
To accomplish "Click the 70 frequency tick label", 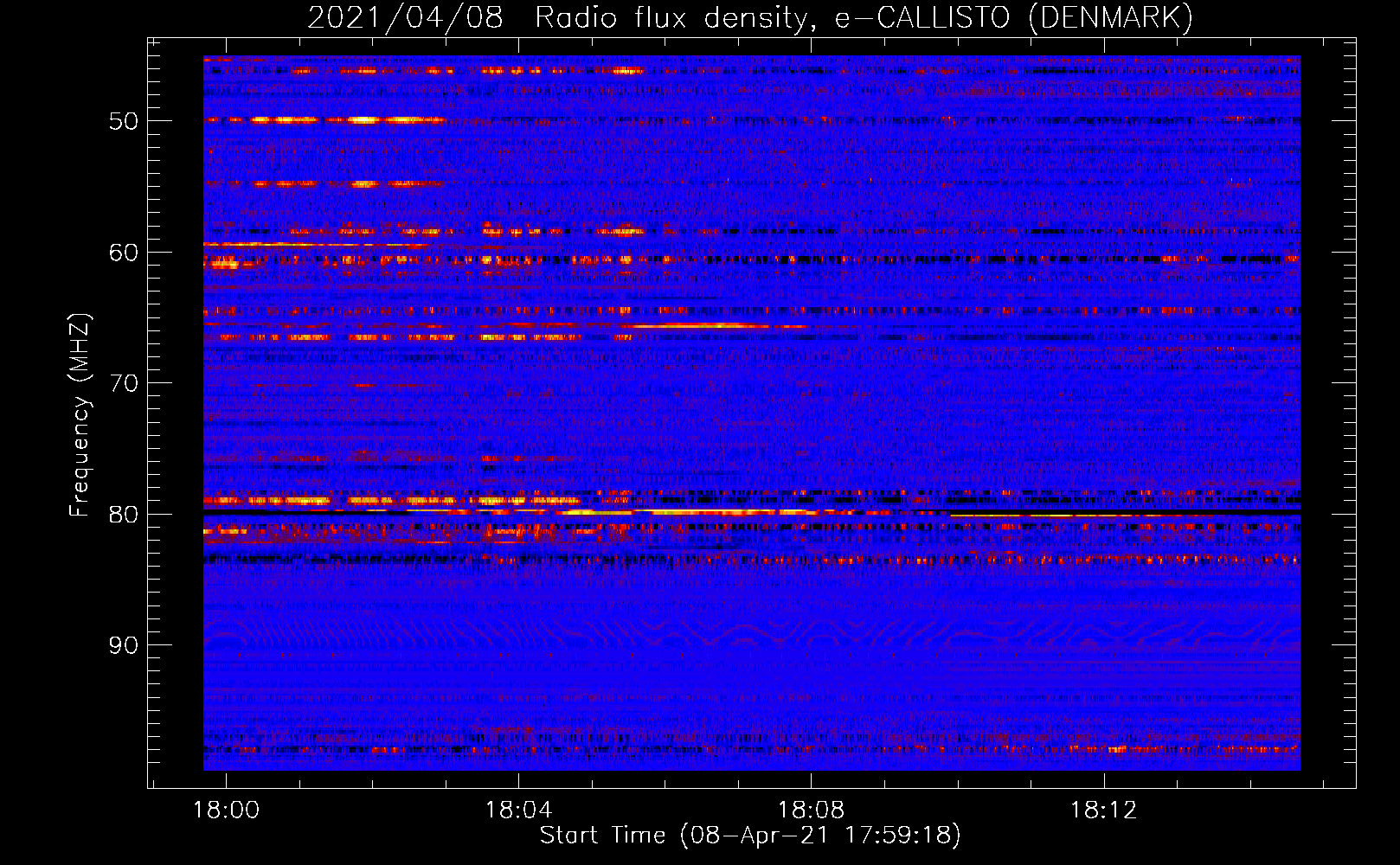I will (x=124, y=383).
